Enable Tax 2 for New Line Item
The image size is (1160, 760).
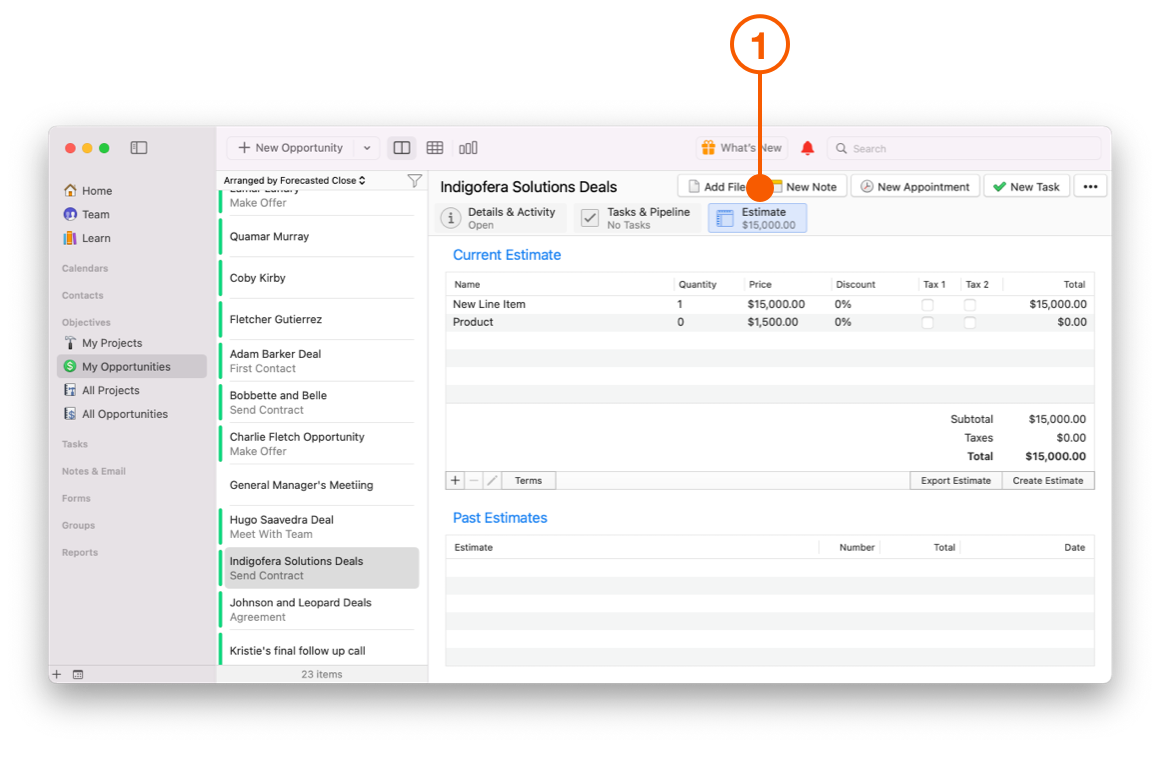click(x=970, y=305)
